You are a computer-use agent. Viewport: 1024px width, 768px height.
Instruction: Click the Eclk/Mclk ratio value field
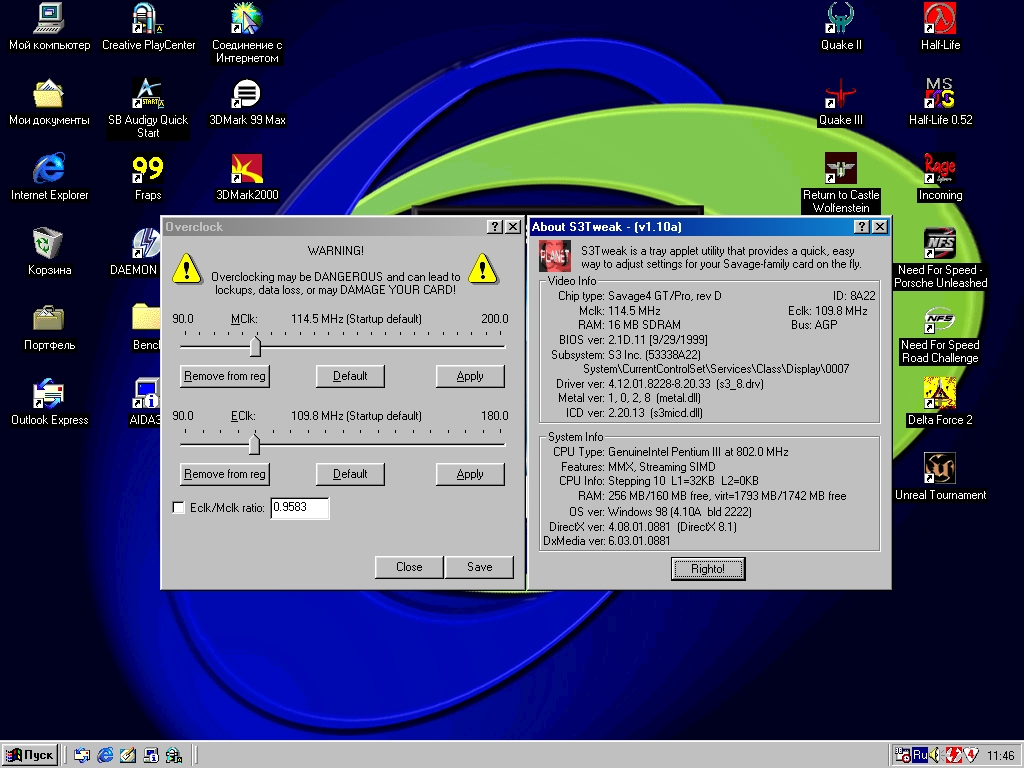pos(300,507)
